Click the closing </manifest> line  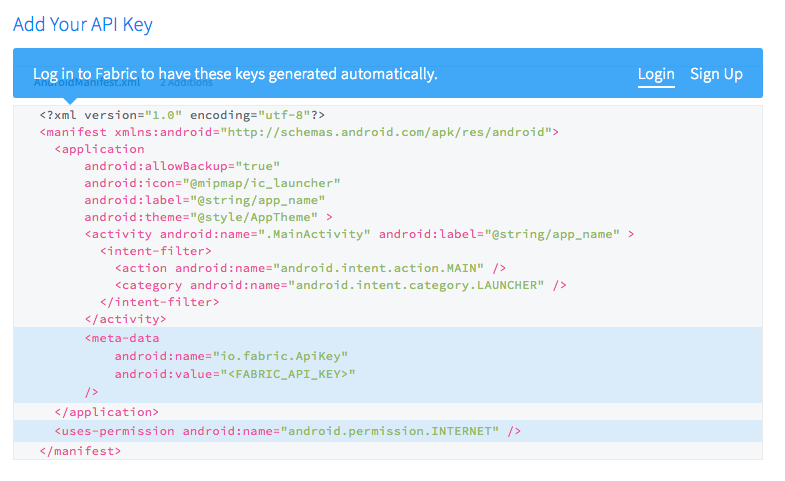[x=80, y=451]
